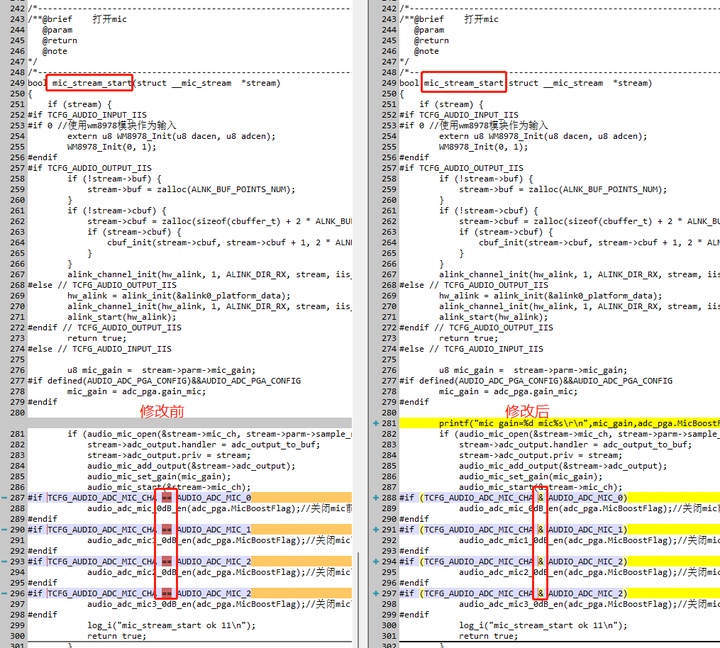
Task: Click line number 249 in left pane gutter
Action: pyautogui.click(x=17, y=83)
